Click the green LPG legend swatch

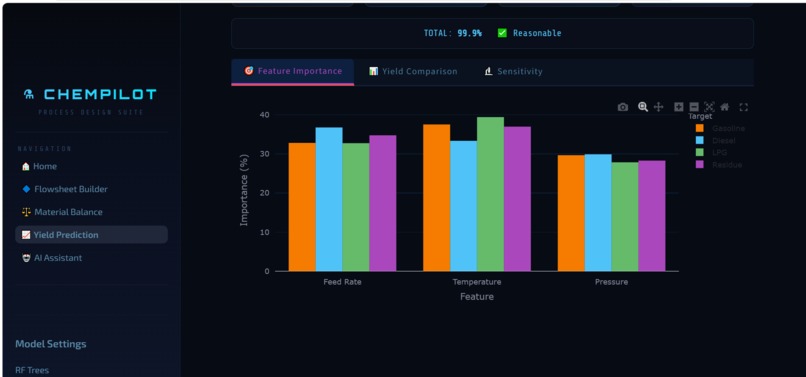tap(700, 152)
